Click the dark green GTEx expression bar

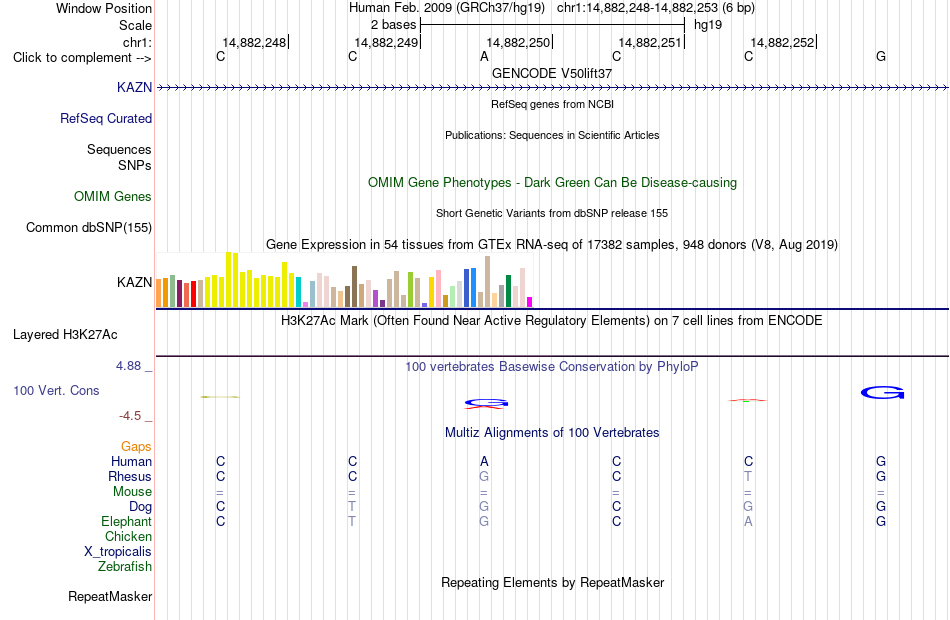[x=508, y=291]
